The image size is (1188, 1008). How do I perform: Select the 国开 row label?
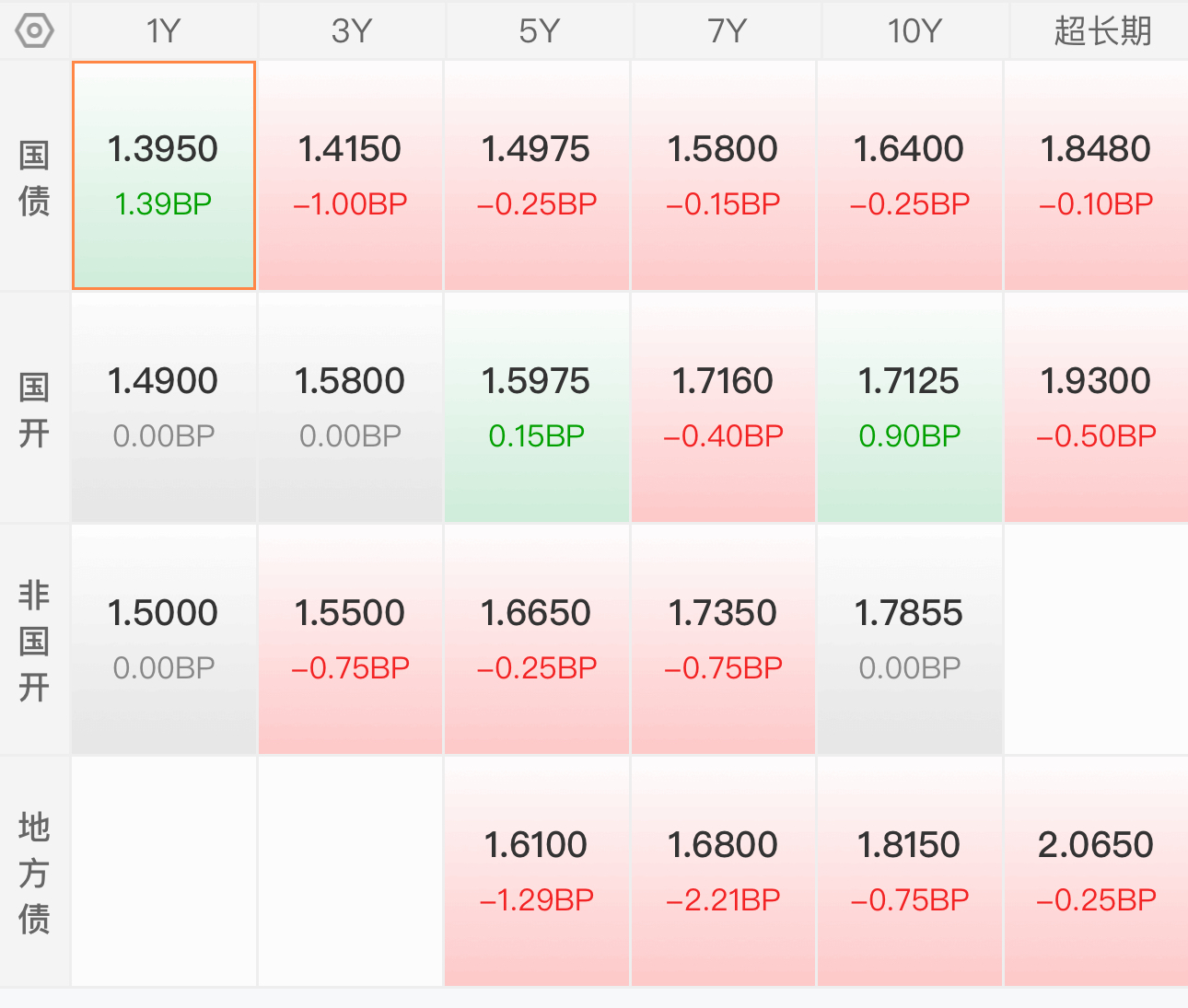pyautogui.click(x=34, y=409)
